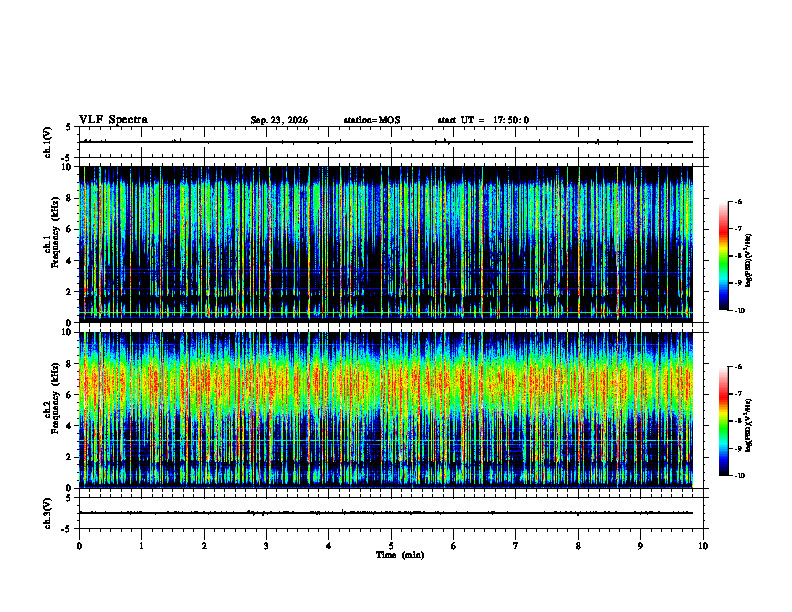Click the station=MOS label
This screenshot has width=792, height=612.
point(372,120)
